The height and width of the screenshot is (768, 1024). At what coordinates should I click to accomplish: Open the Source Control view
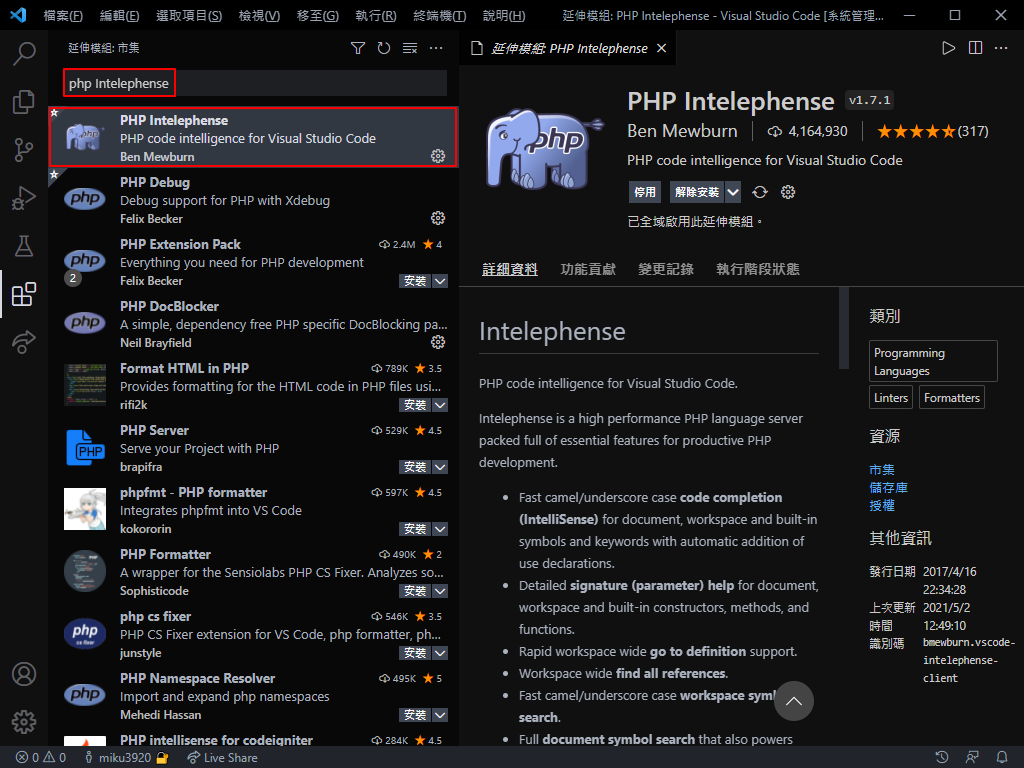(24, 150)
